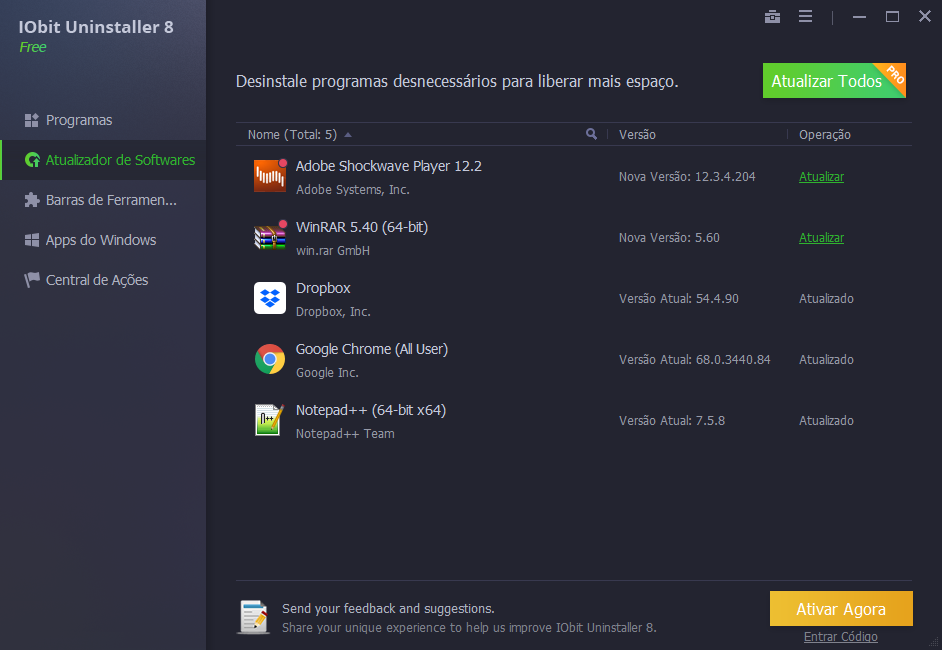Click the Programas grid icon
Viewport: 942px width, 650px height.
(x=31, y=120)
